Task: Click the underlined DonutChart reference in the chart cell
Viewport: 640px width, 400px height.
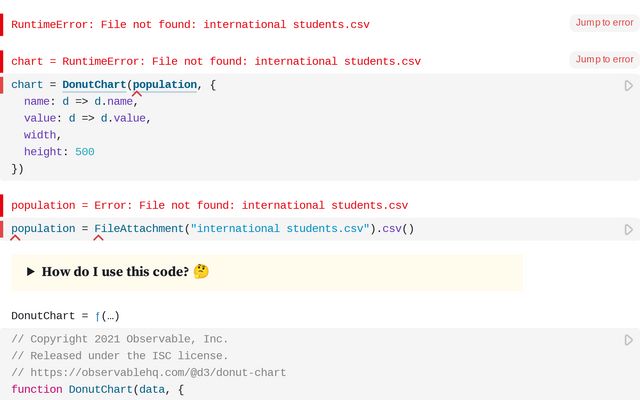Action: pyautogui.click(x=94, y=85)
